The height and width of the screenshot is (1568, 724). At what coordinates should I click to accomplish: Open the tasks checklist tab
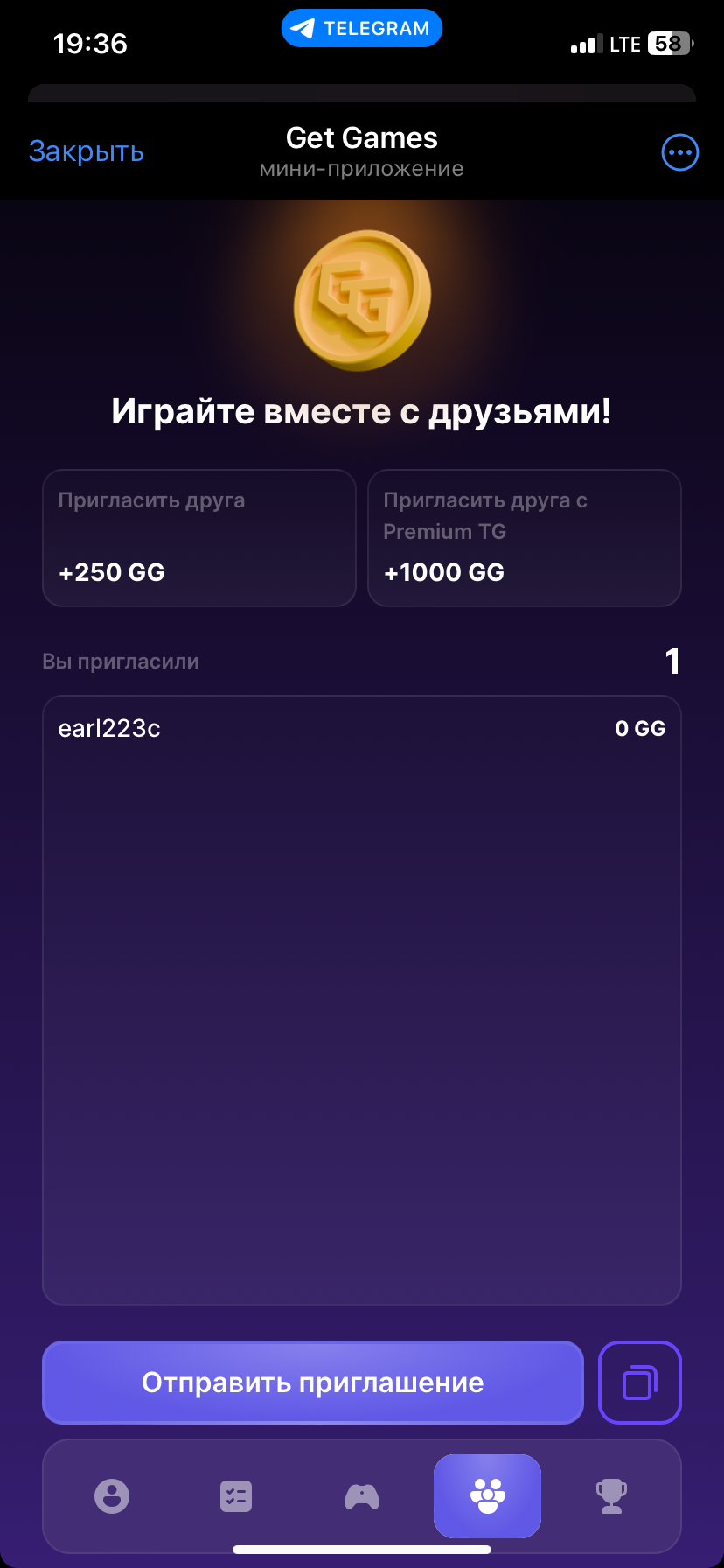pos(236,1496)
